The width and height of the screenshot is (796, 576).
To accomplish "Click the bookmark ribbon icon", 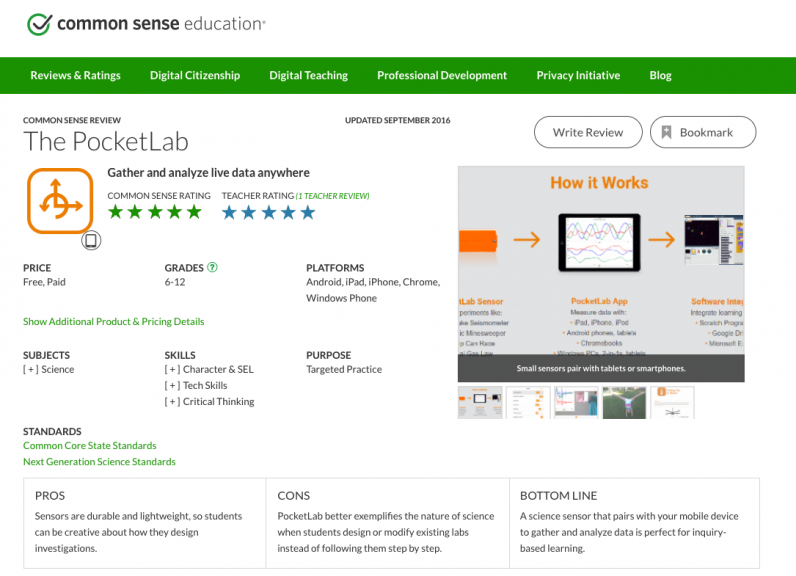I will pyautogui.click(x=667, y=132).
